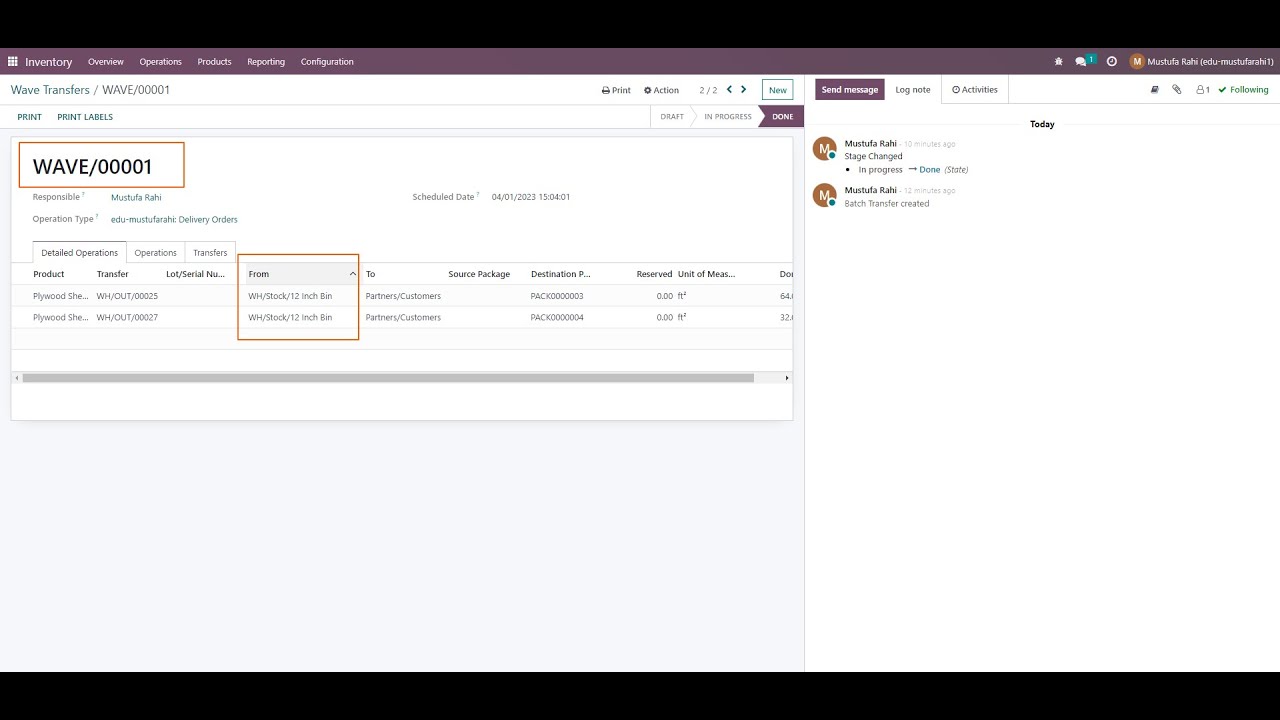1280x720 pixels.
Task: Switch to Detailed Operations tab
Action: (x=79, y=252)
